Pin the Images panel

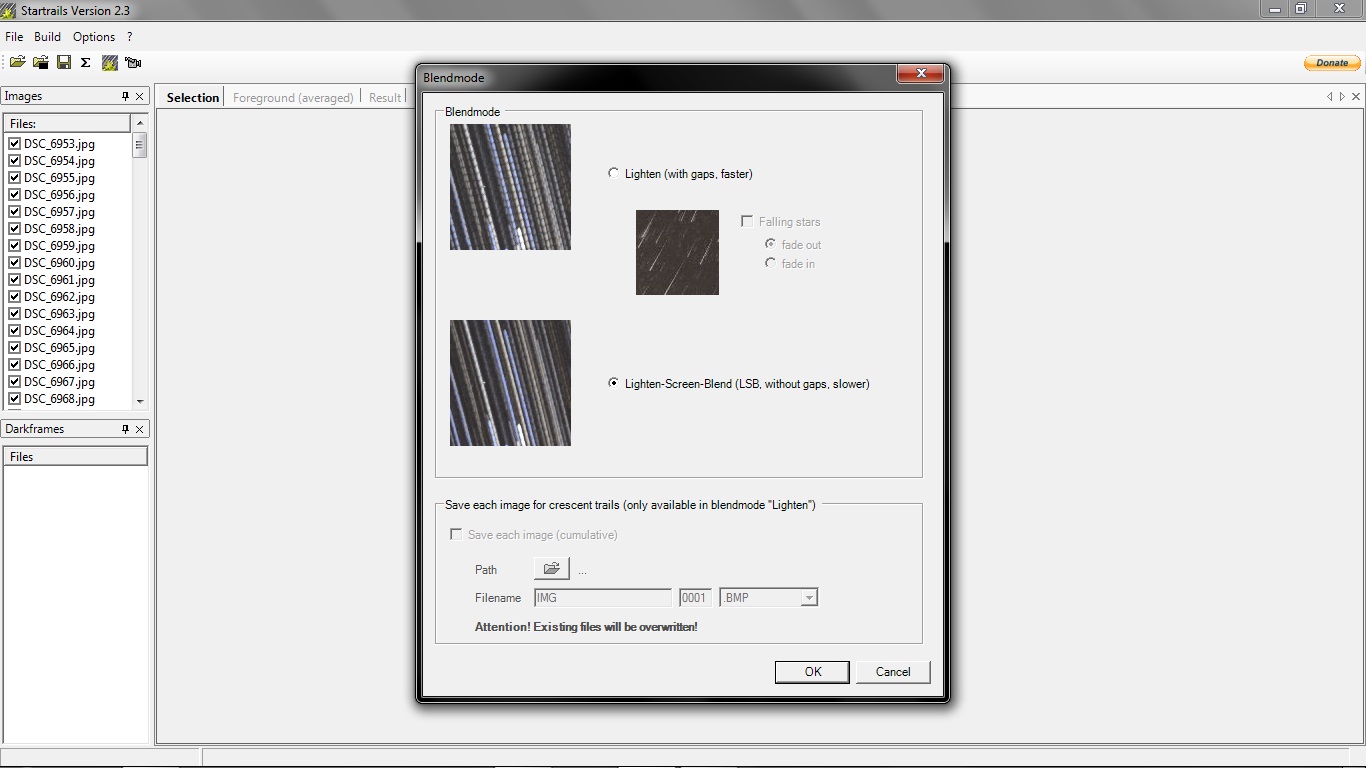click(125, 96)
